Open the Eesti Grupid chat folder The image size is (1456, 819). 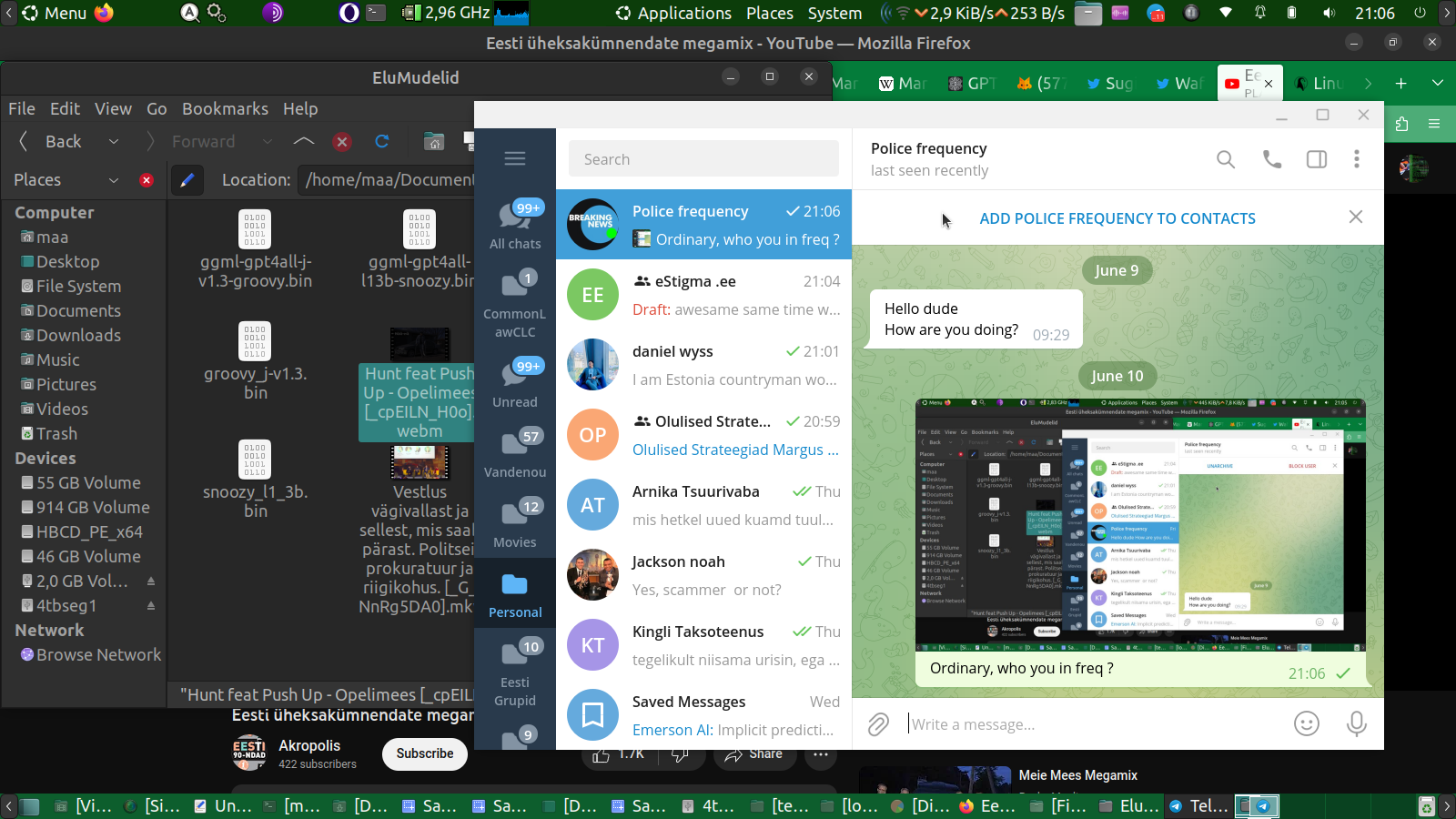coord(515,673)
